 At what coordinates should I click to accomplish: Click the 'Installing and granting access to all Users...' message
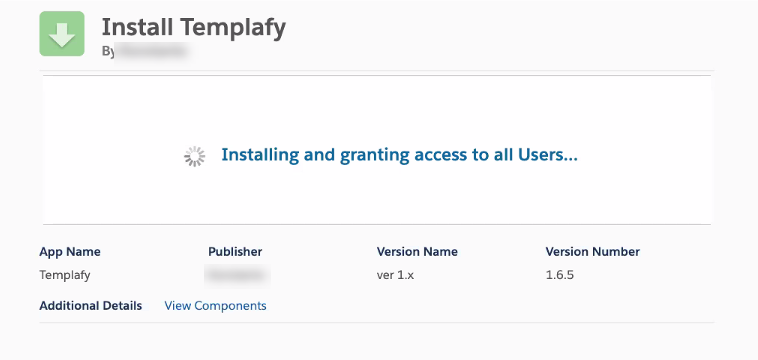[x=399, y=155]
